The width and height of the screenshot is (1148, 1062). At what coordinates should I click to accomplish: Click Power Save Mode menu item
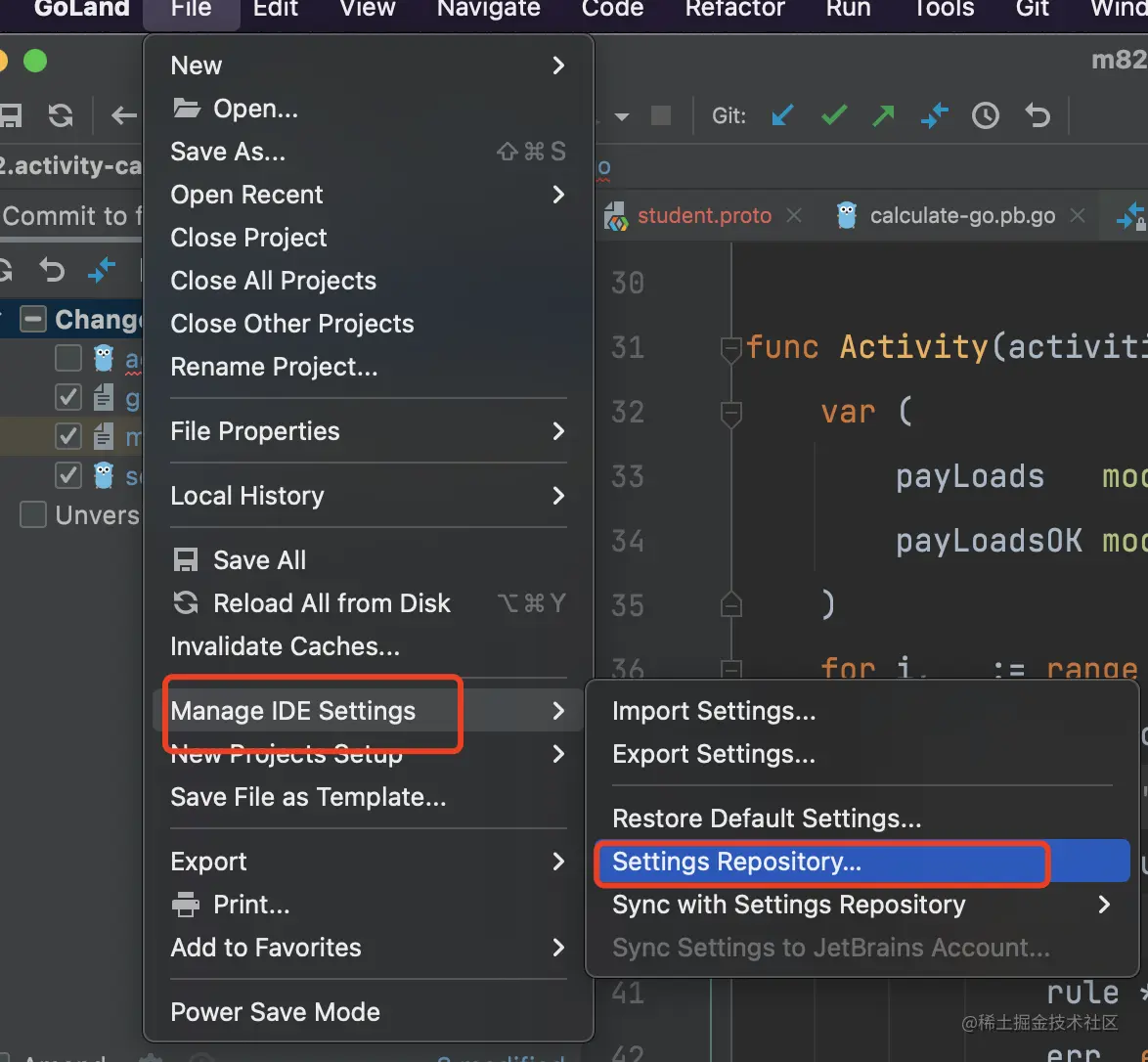pos(369,1011)
